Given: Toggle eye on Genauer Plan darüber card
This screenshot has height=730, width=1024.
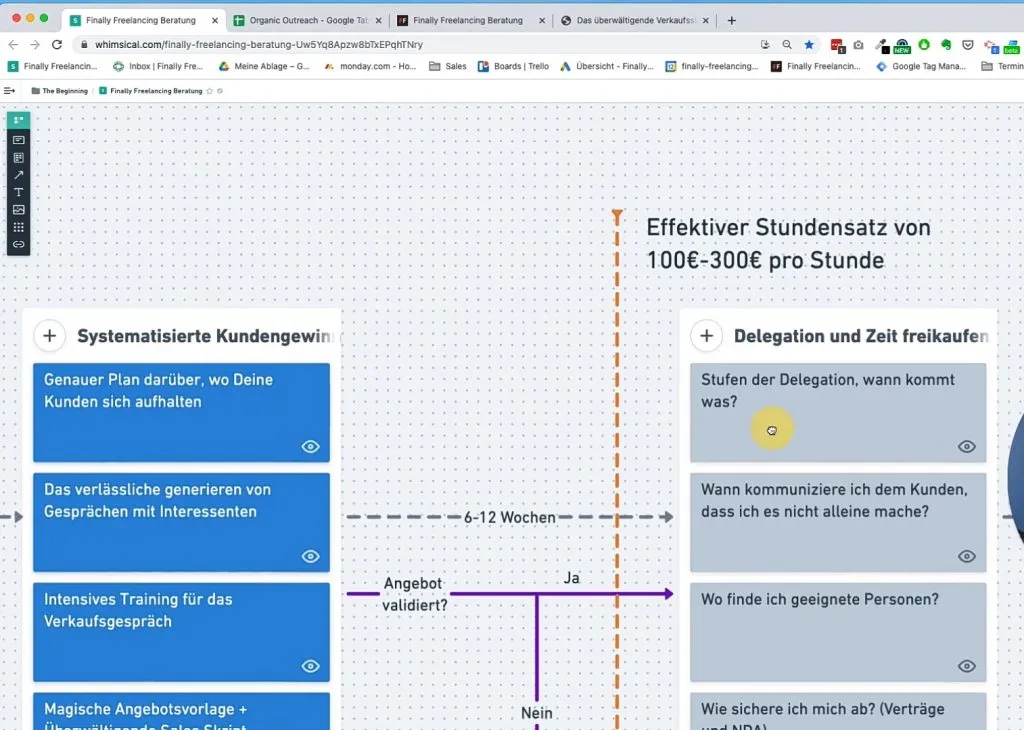Looking at the screenshot, I should (x=310, y=447).
